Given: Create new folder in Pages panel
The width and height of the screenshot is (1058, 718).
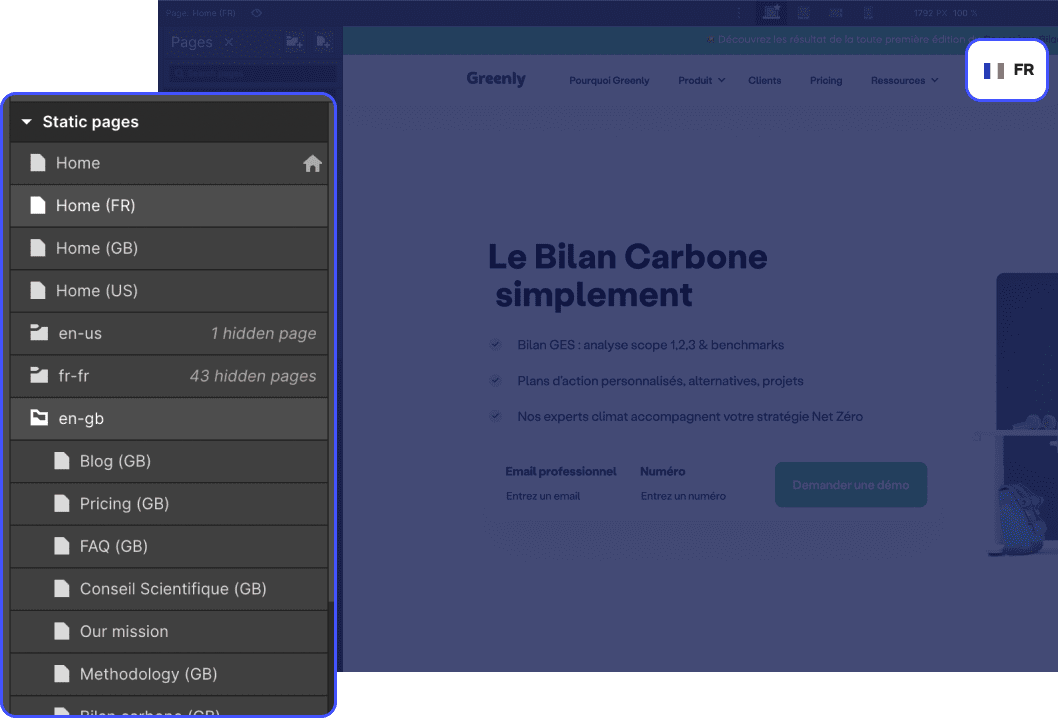Looking at the screenshot, I should coord(294,42).
